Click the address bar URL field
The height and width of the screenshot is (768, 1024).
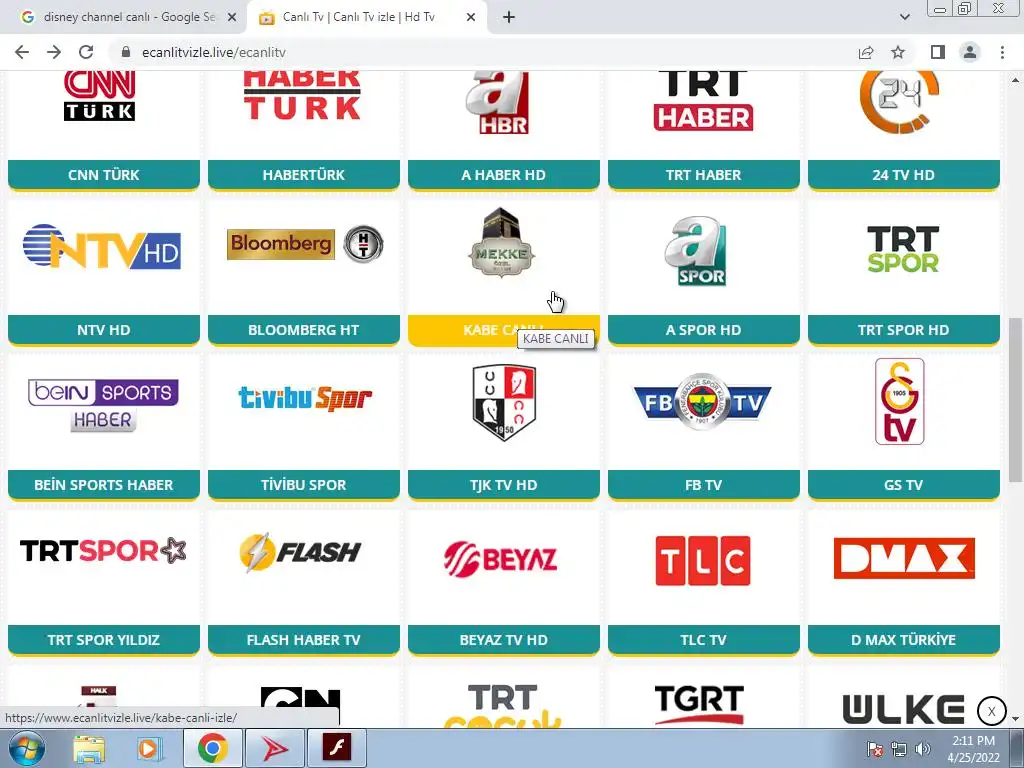(483, 52)
